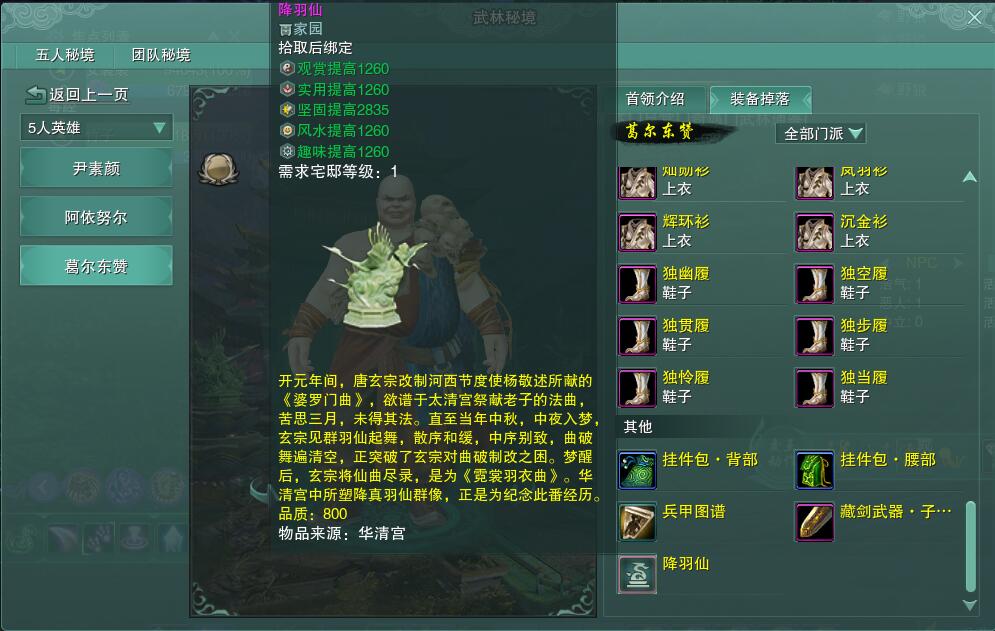The width and height of the screenshot is (995, 631).
Task: Click the 辉环衫 armor icon
Action: (x=637, y=232)
